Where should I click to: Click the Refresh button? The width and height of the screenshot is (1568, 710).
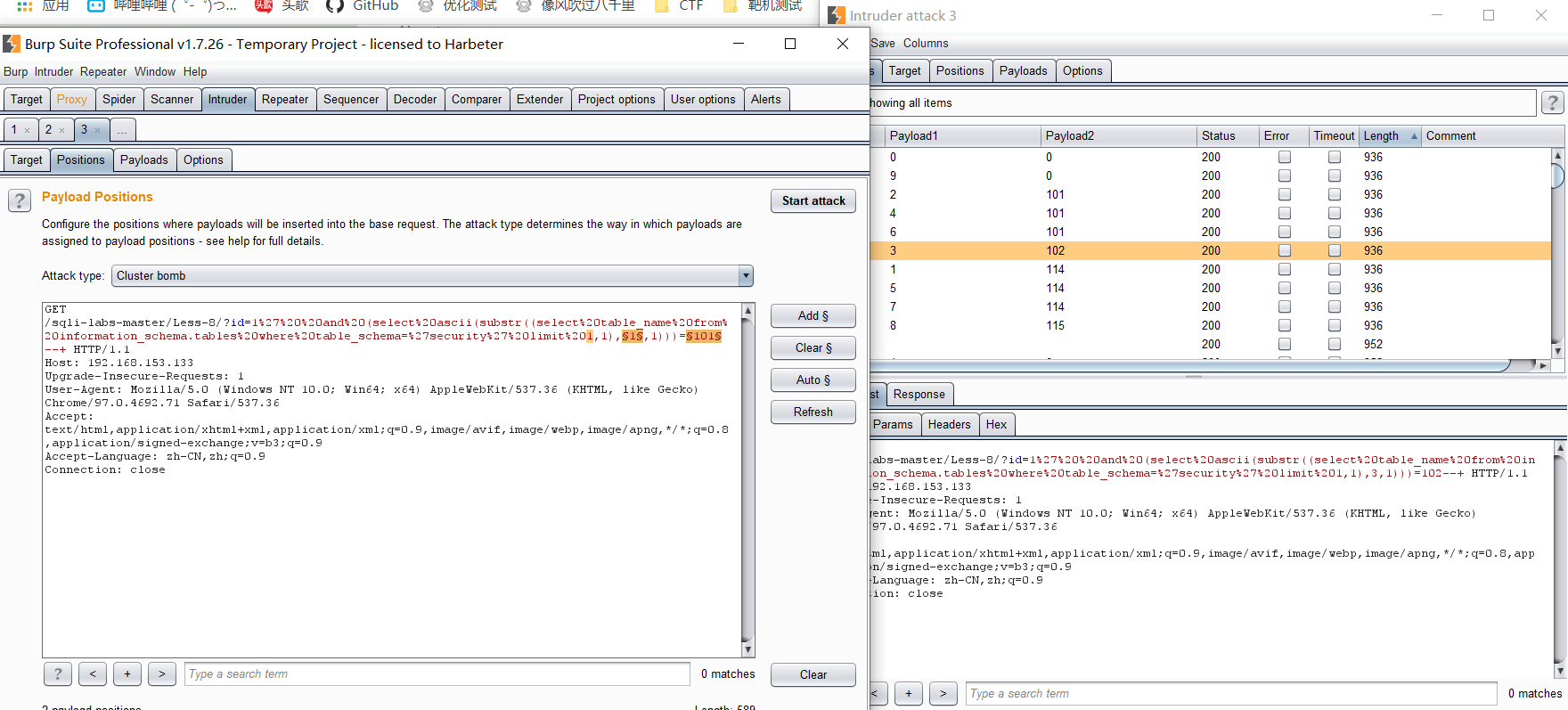(813, 412)
